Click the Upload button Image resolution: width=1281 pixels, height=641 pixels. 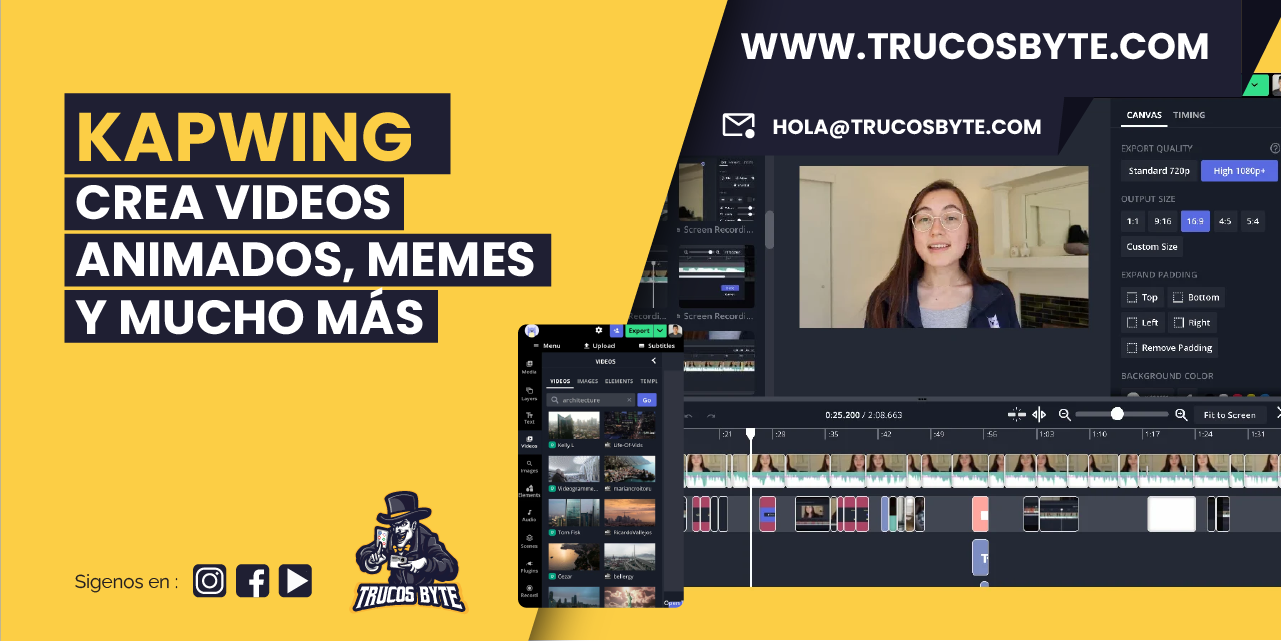(599, 346)
